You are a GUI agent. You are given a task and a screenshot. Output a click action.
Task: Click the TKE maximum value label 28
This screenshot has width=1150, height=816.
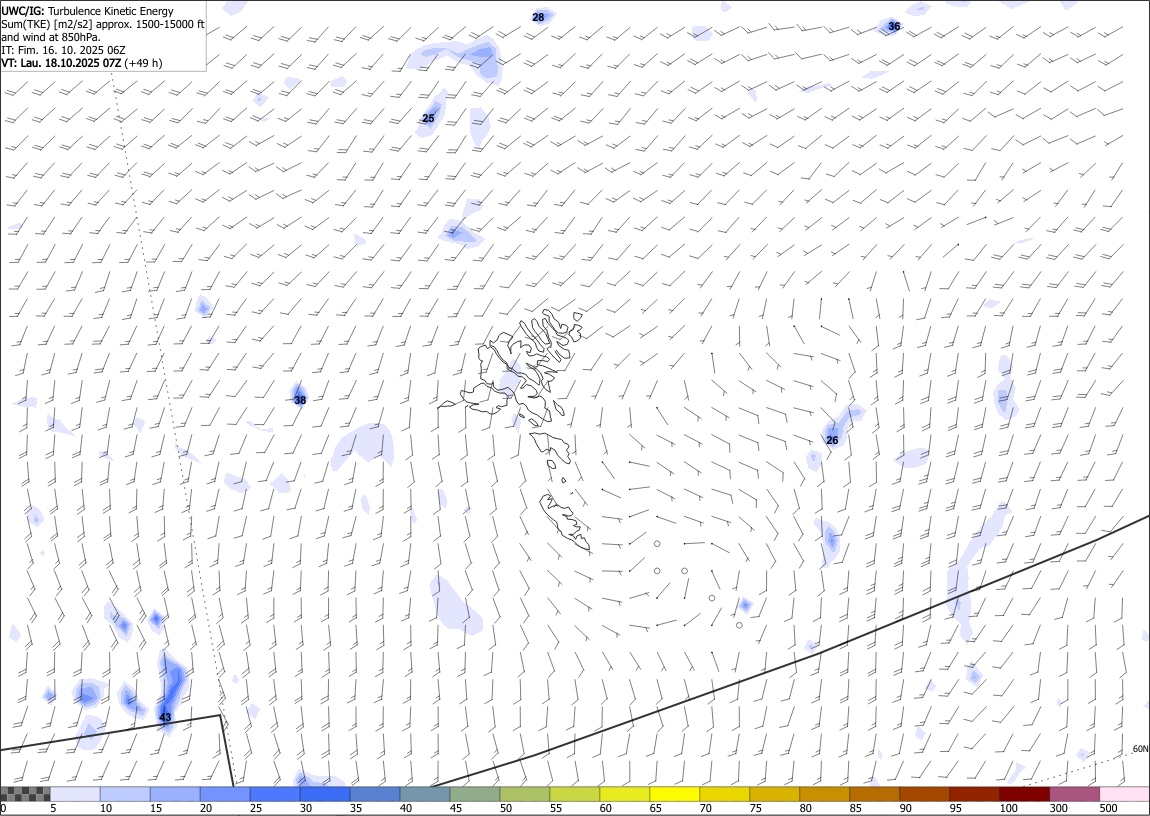[x=538, y=17]
